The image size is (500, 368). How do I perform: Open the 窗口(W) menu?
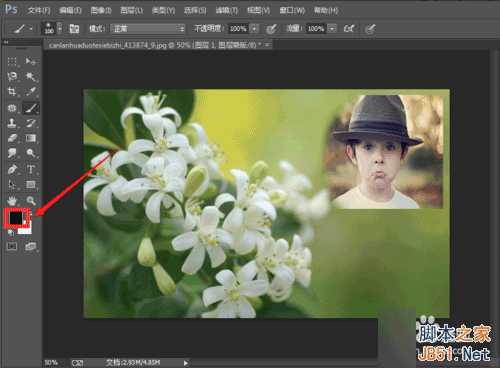click(x=292, y=11)
